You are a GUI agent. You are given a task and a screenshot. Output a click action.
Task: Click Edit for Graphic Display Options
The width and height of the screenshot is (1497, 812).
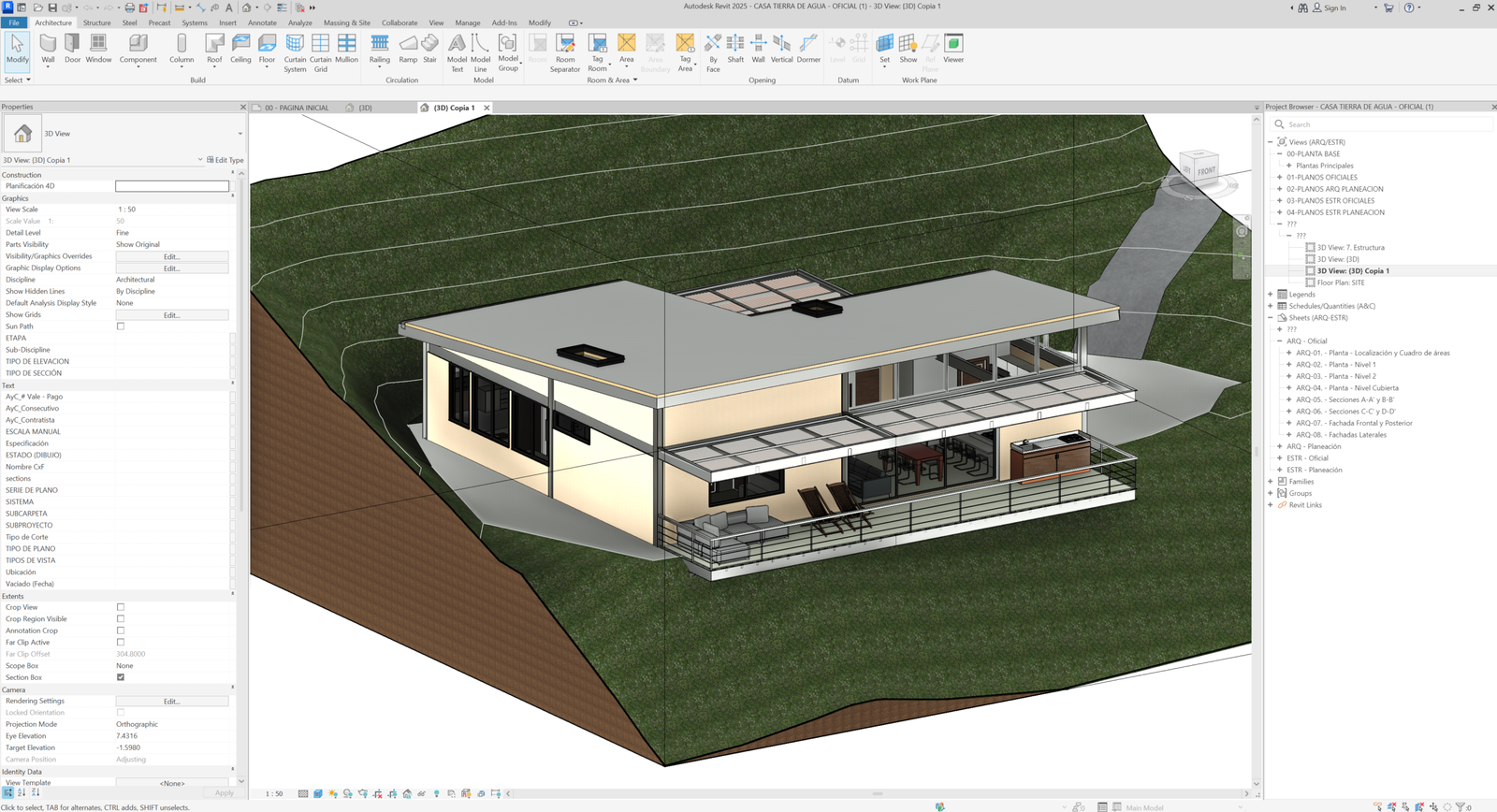tap(172, 268)
